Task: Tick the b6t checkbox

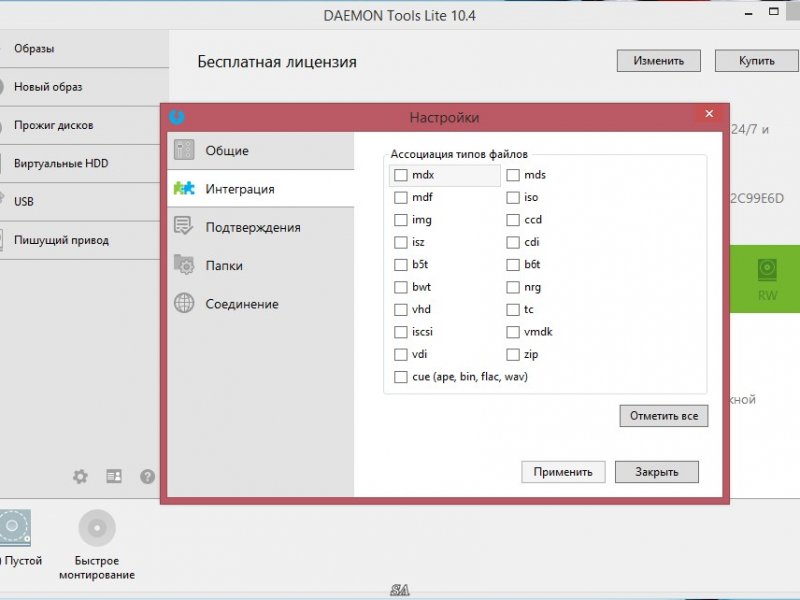Action: (x=513, y=265)
